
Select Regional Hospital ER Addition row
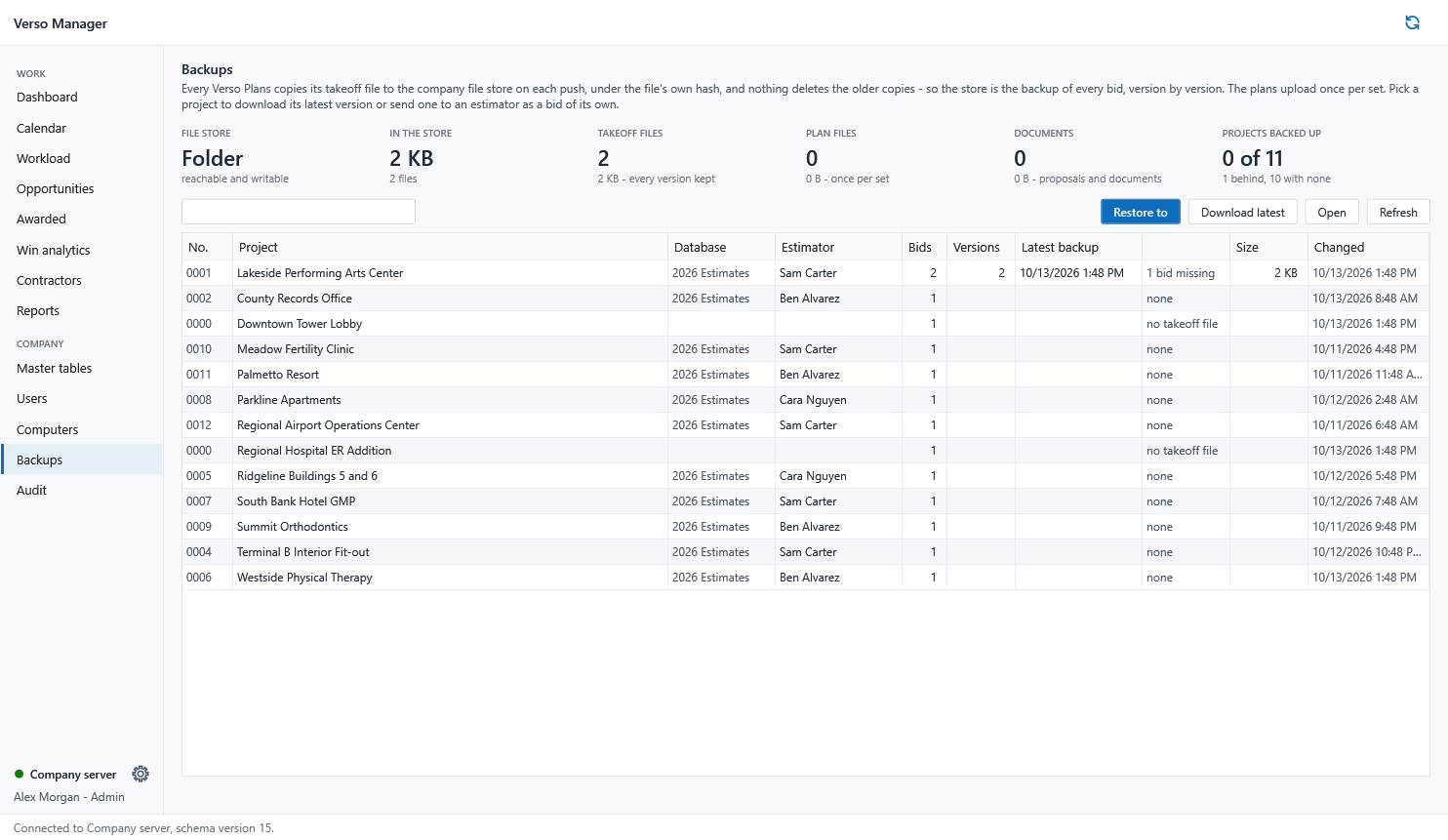805,451
